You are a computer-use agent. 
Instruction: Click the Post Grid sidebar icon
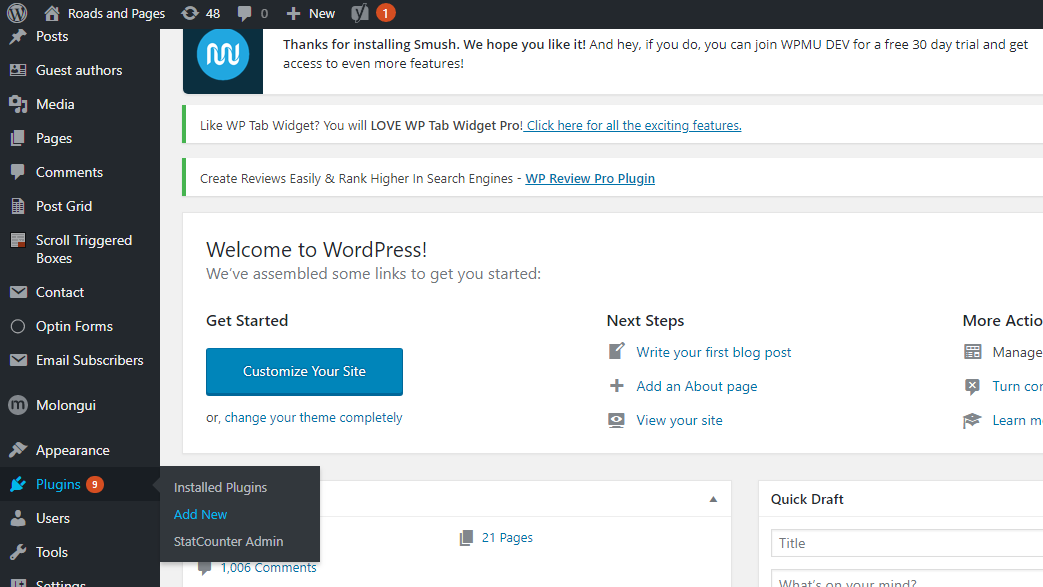click(18, 206)
